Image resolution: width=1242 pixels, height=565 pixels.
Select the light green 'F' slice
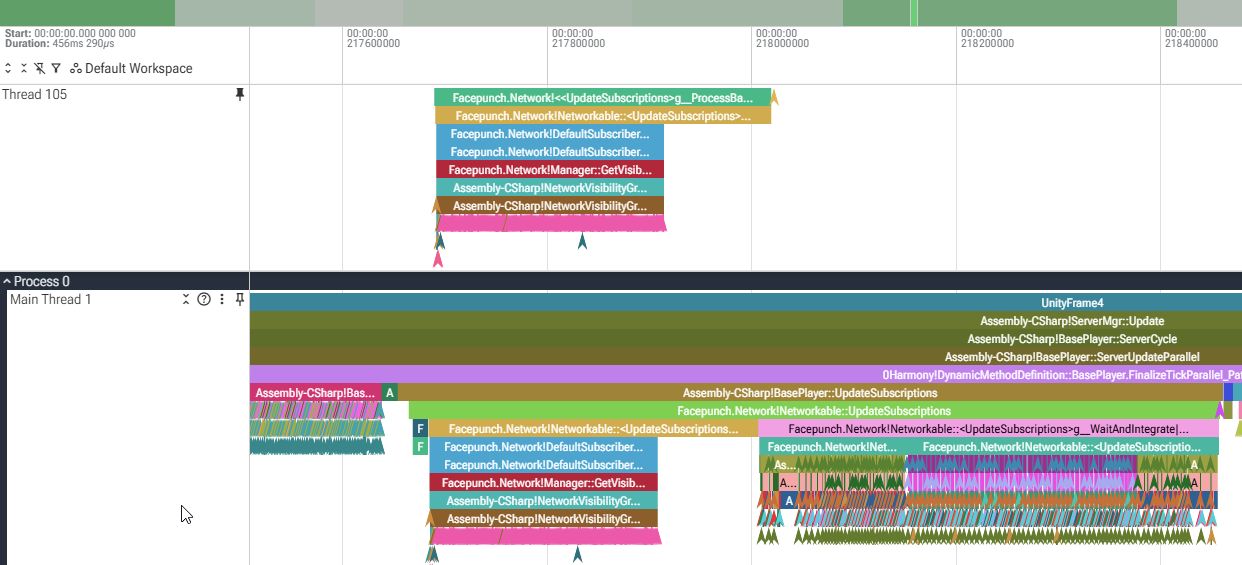click(420, 447)
